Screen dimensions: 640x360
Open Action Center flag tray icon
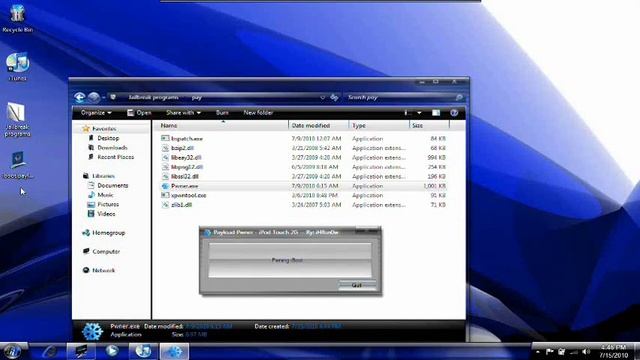tap(549, 351)
